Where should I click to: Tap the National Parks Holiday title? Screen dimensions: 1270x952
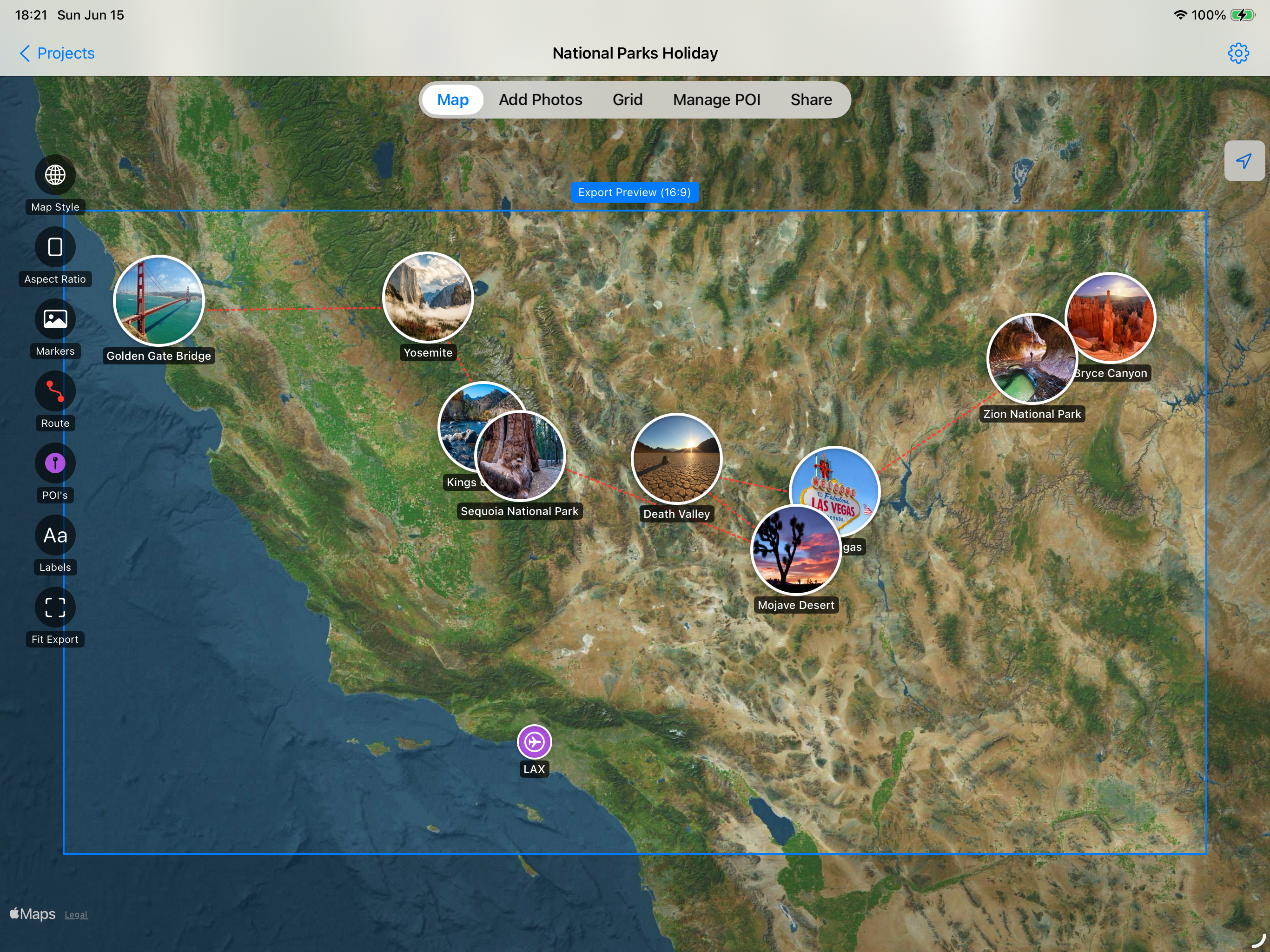pos(635,53)
